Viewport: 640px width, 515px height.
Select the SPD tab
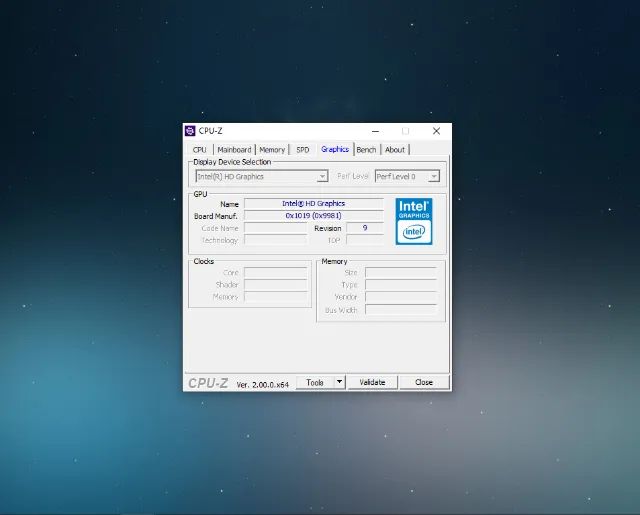point(302,150)
